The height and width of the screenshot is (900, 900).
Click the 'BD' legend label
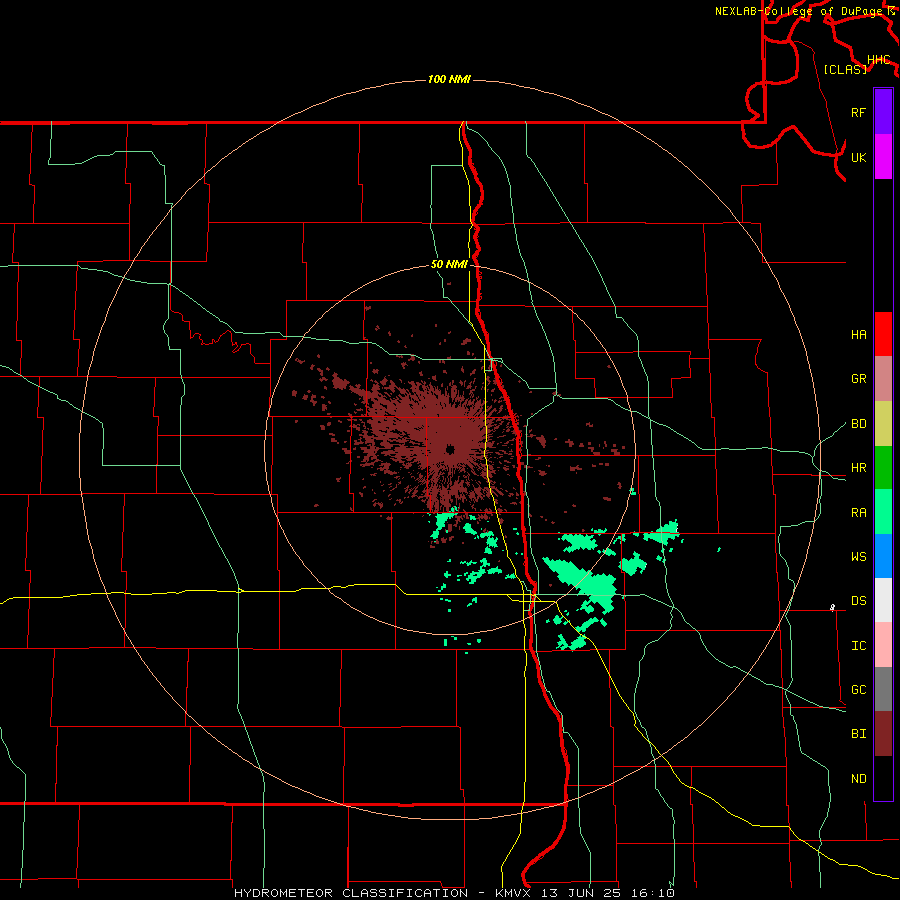858,424
